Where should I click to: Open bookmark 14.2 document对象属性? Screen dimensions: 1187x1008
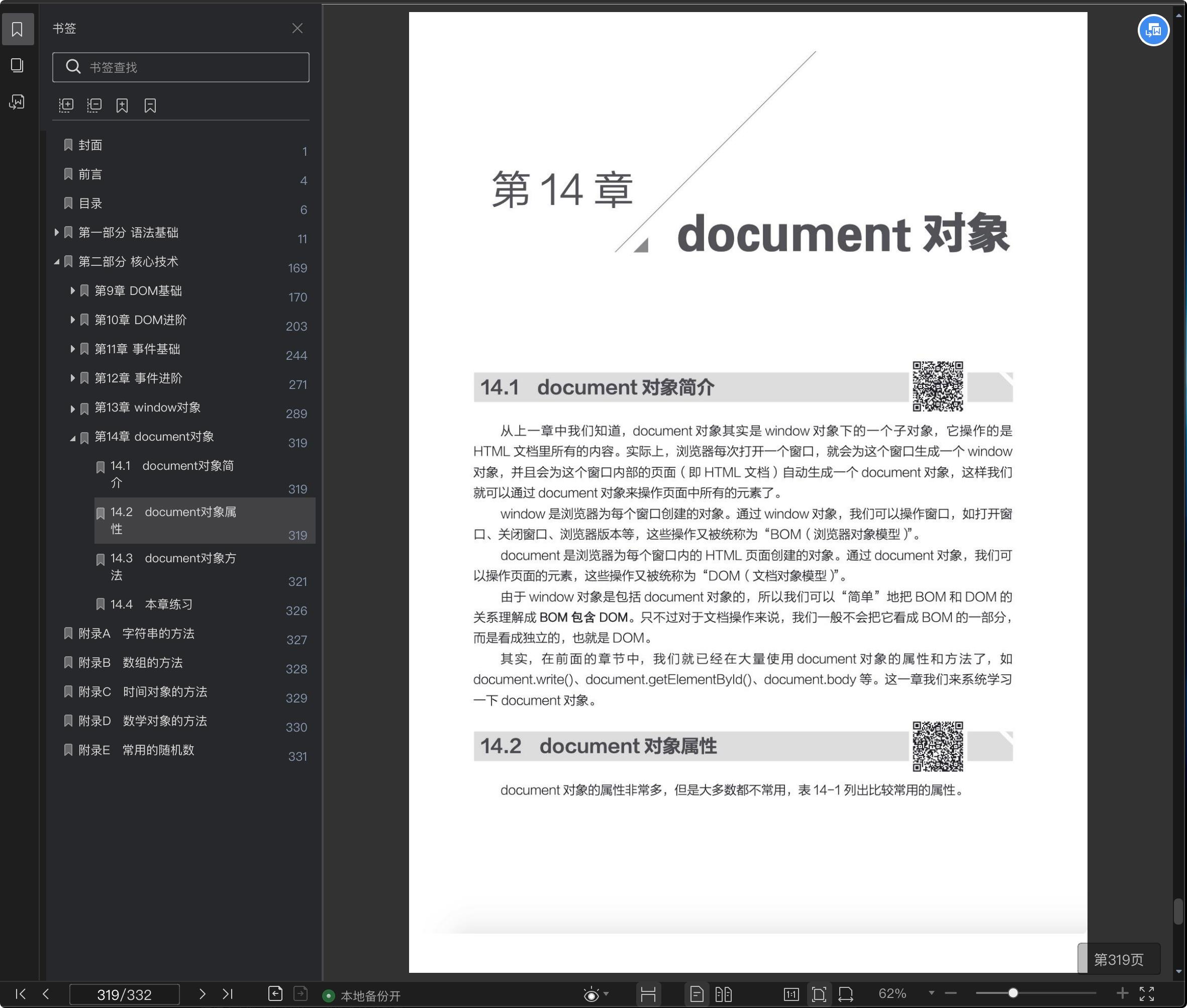[205, 521]
